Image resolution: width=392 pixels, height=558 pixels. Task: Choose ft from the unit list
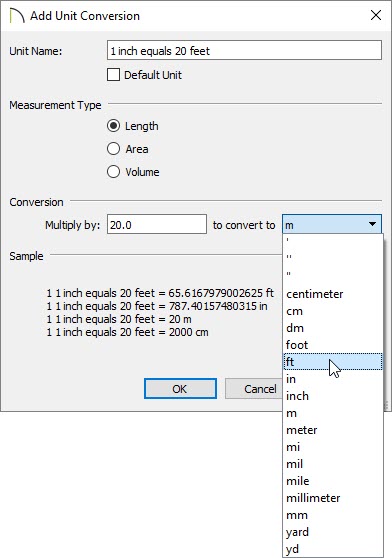(x=333, y=362)
